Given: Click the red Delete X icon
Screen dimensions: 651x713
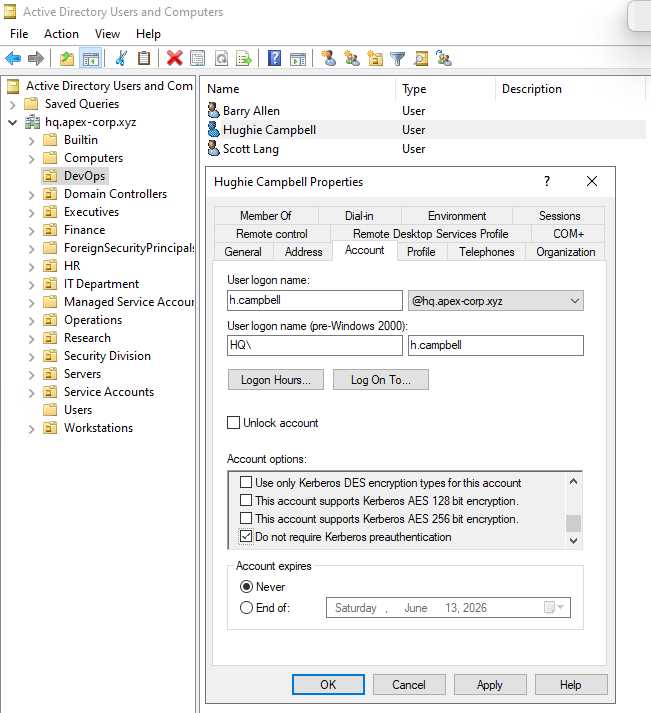Looking at the screenshot, I should [175, 58].
